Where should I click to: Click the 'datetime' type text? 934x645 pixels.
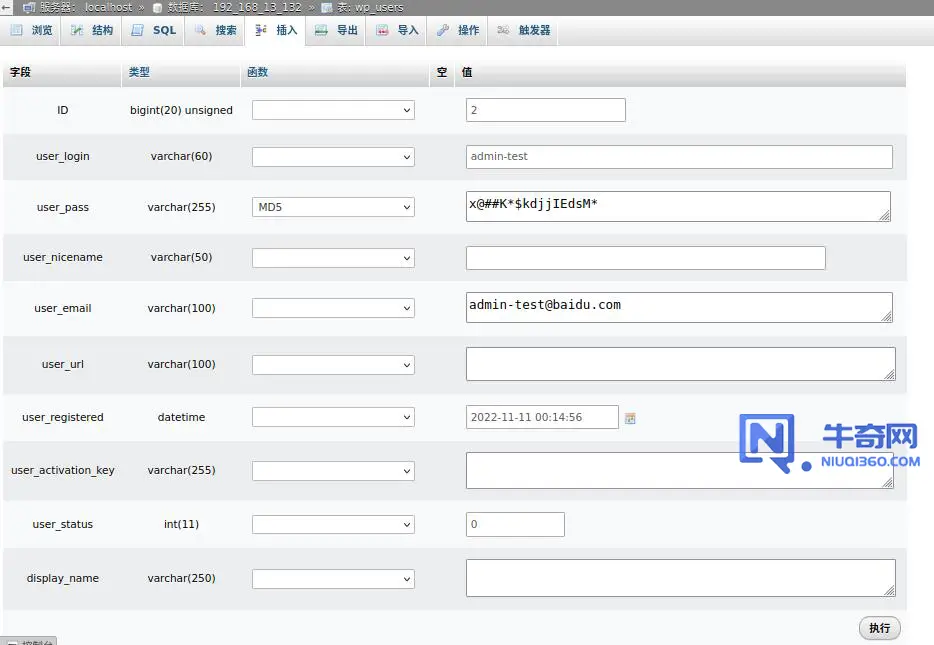tap(181, 417)
